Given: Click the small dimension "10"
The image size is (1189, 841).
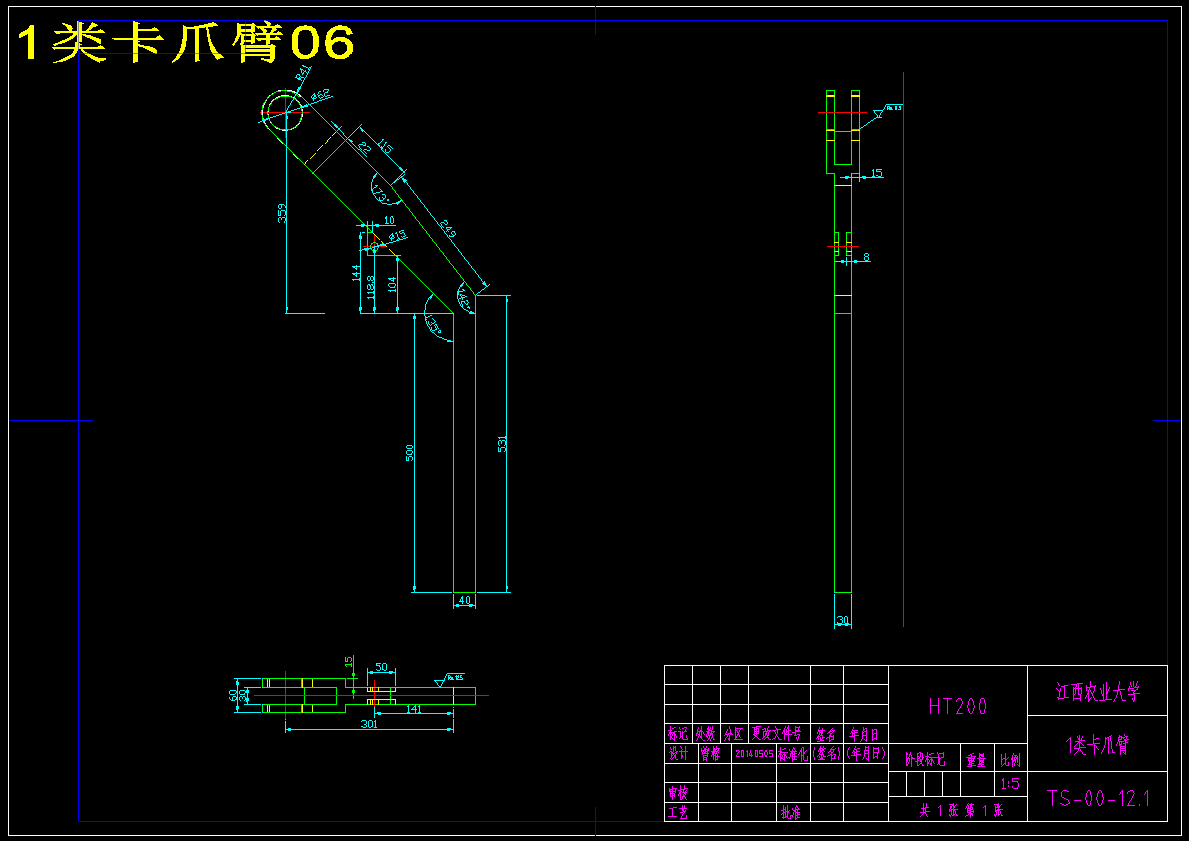Looking at the screenshot, I should 389,221.
